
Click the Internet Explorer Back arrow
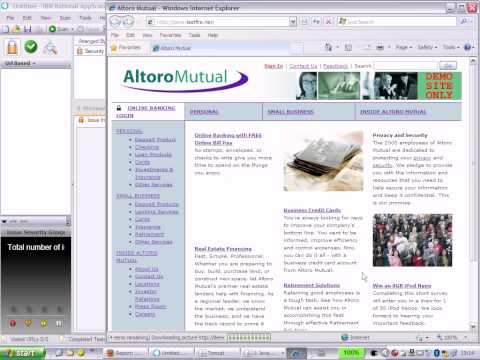116,22
